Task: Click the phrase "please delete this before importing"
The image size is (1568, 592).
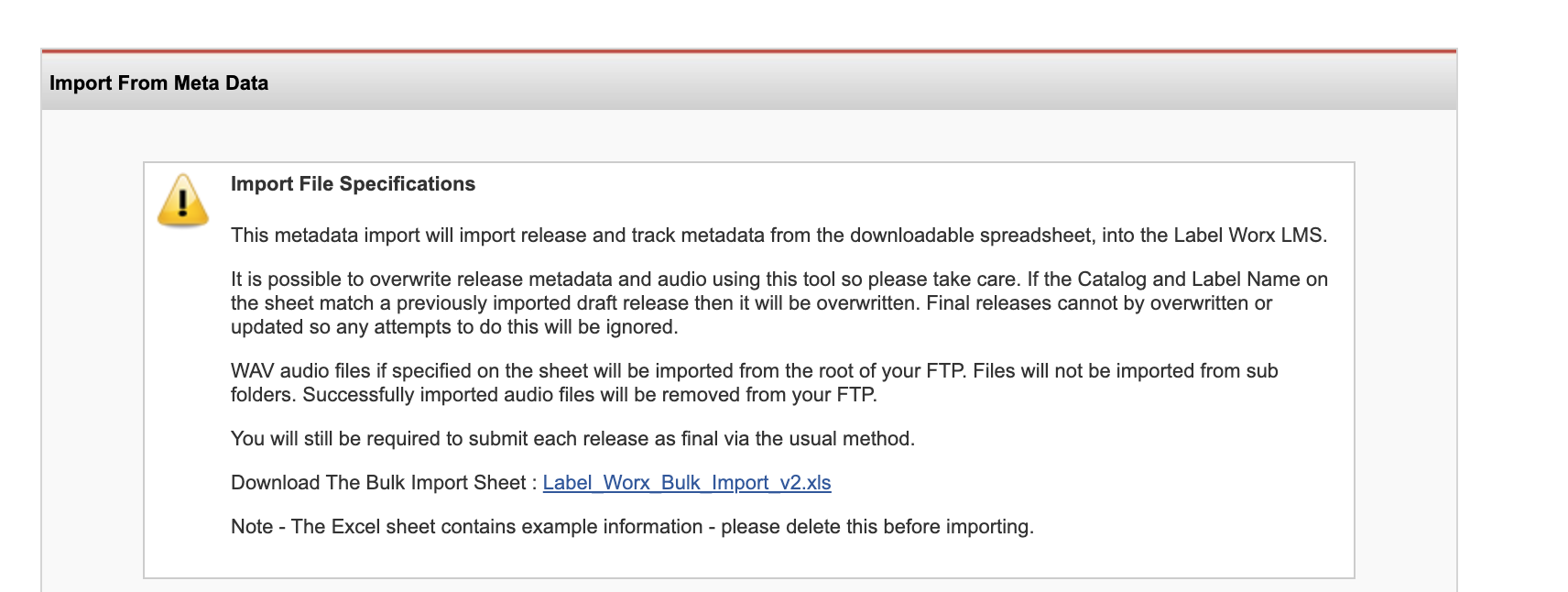Action: pyautogui.click(x=877, y=527)
